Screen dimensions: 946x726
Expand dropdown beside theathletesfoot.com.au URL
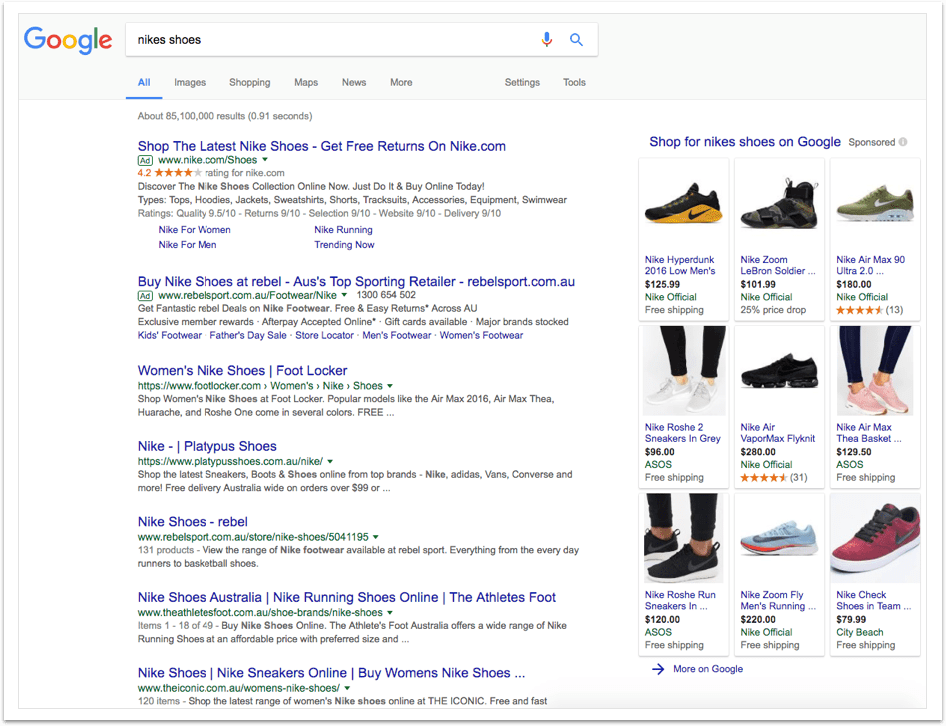point(390,613)
